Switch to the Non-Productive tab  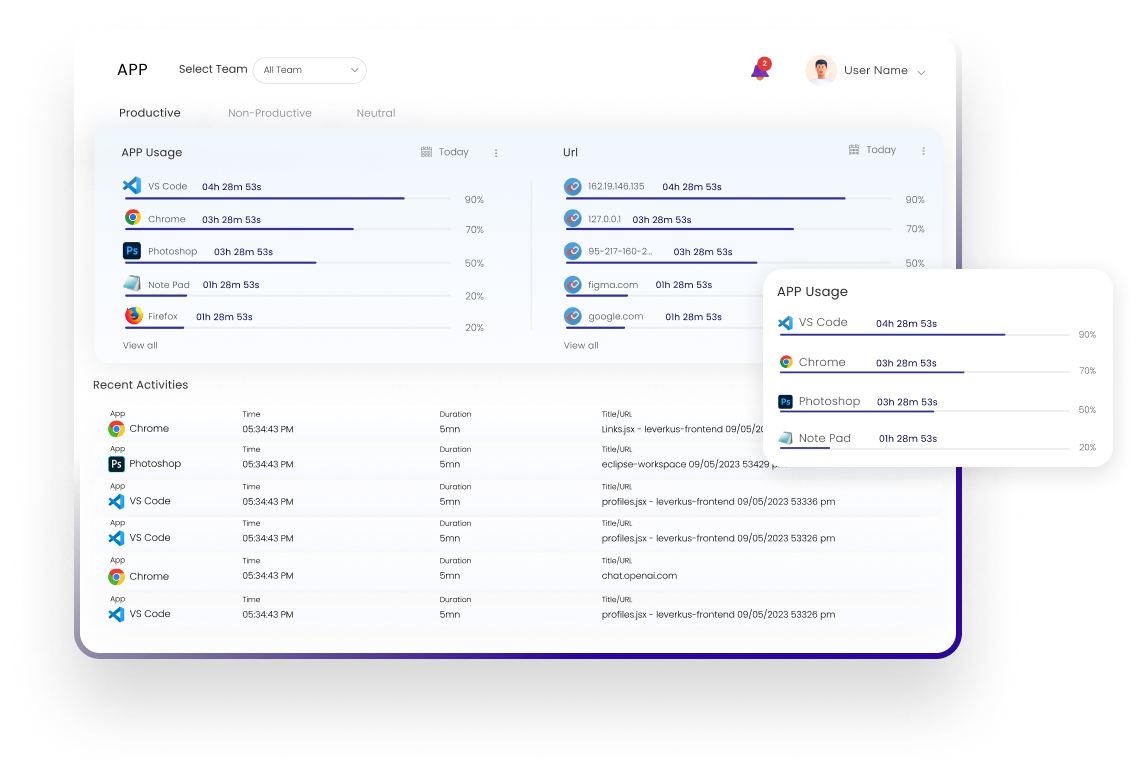(x=270, y=113)
